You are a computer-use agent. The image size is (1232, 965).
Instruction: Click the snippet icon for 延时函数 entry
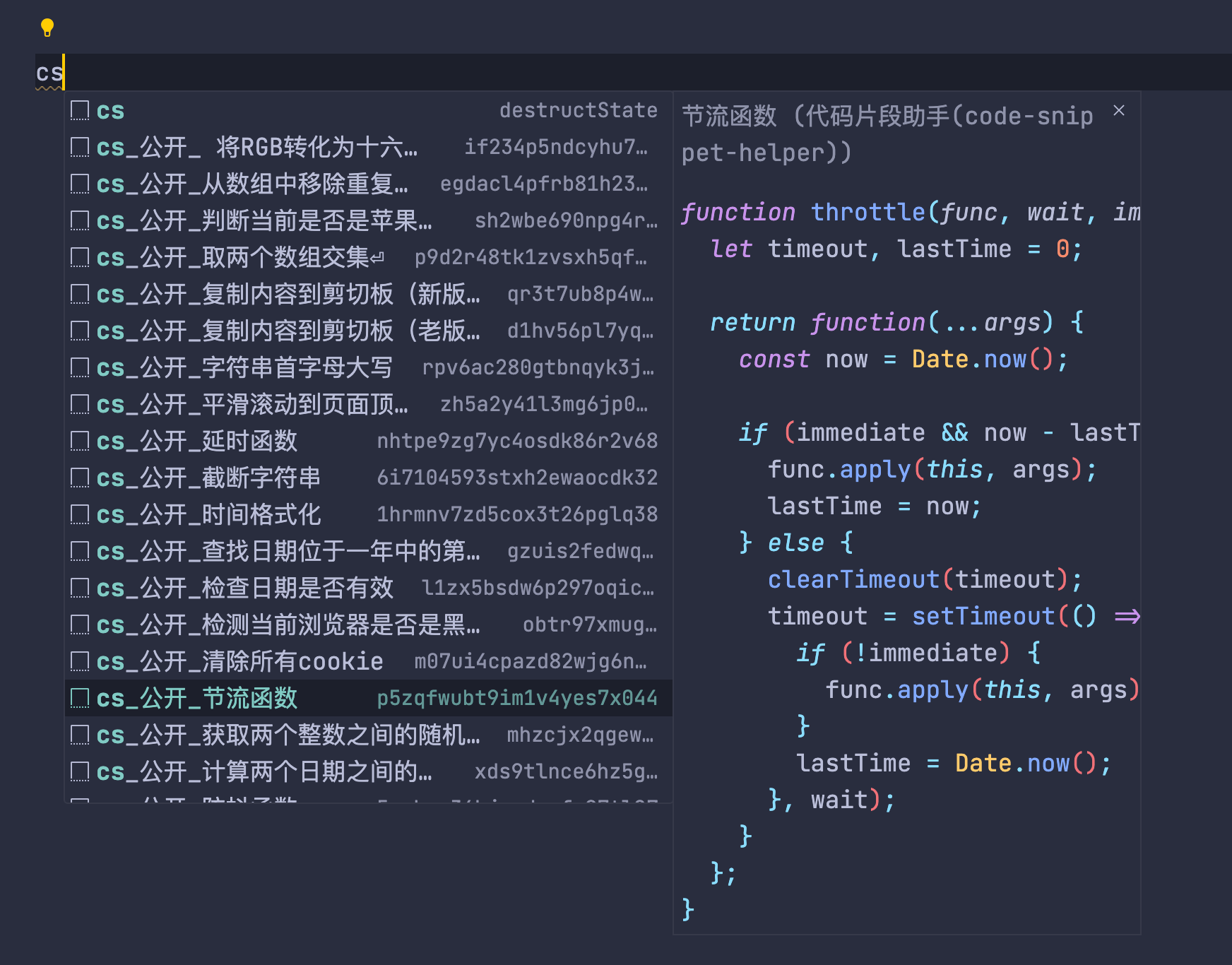80,441
